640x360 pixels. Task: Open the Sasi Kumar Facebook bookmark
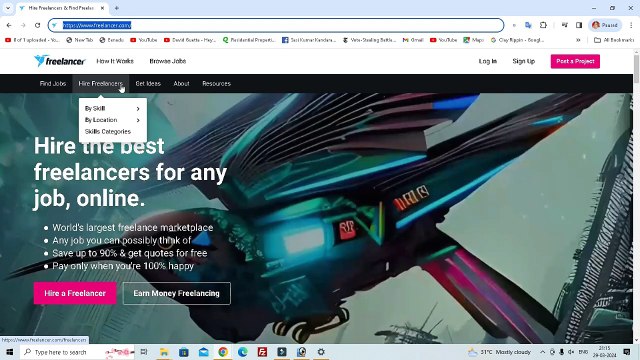click(309, 40)
